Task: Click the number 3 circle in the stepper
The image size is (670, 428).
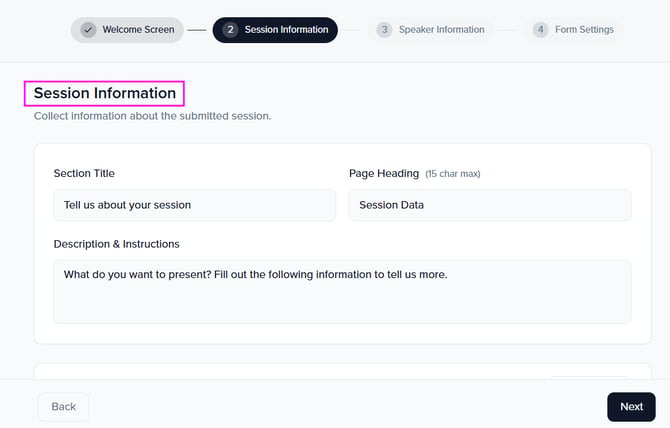Action: [384, 30]
